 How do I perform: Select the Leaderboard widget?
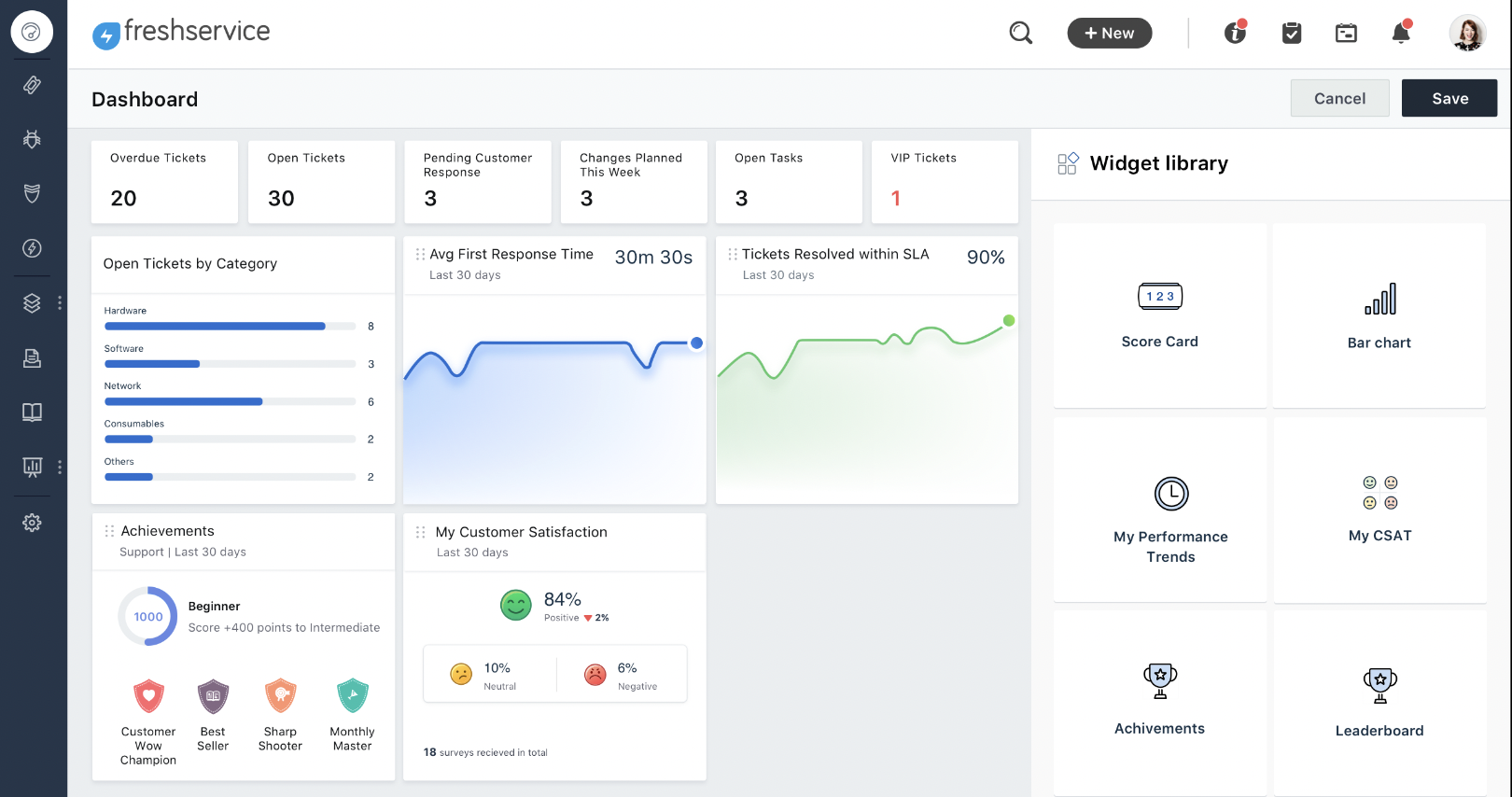[x=1379, y=703]
